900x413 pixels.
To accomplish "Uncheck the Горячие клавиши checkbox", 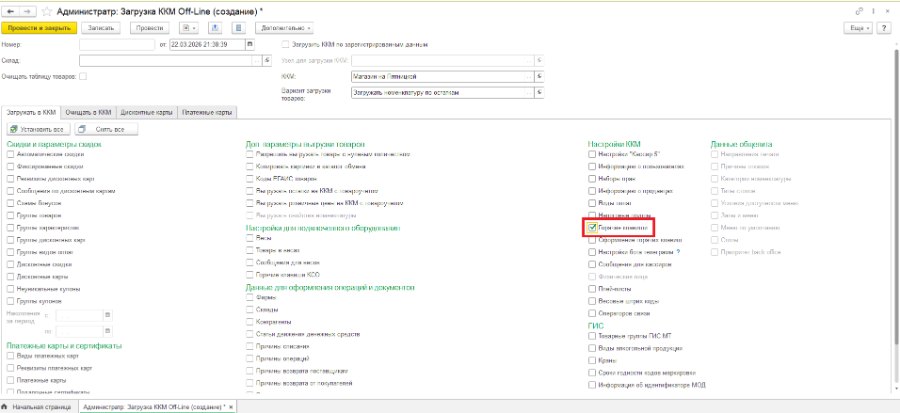I will coord(592,228).
